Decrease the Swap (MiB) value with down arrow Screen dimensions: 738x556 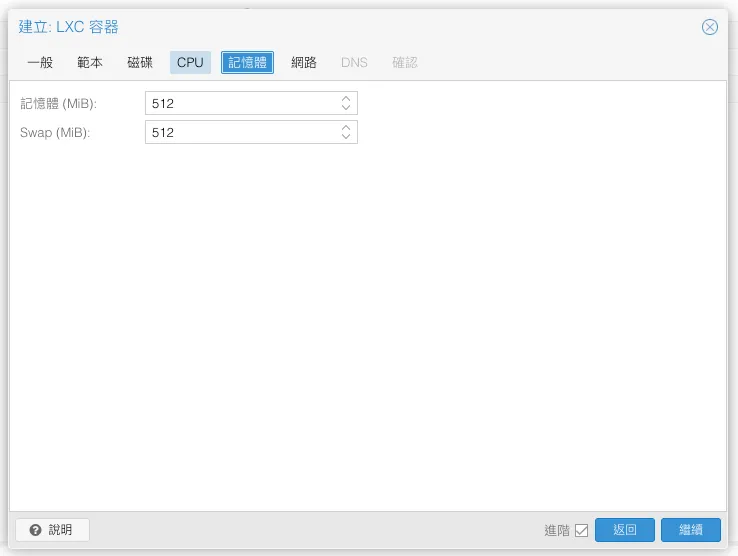pyautogui.click(x=346, y=137)
